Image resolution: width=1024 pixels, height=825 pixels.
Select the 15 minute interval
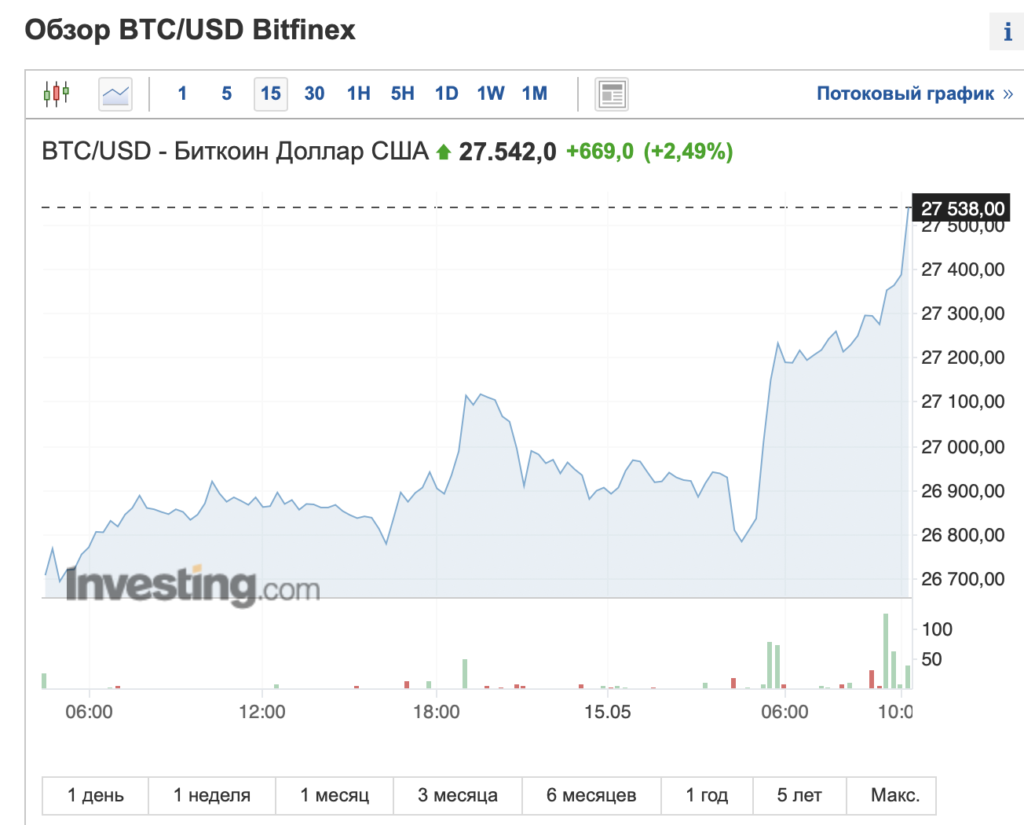pos(270,93)
